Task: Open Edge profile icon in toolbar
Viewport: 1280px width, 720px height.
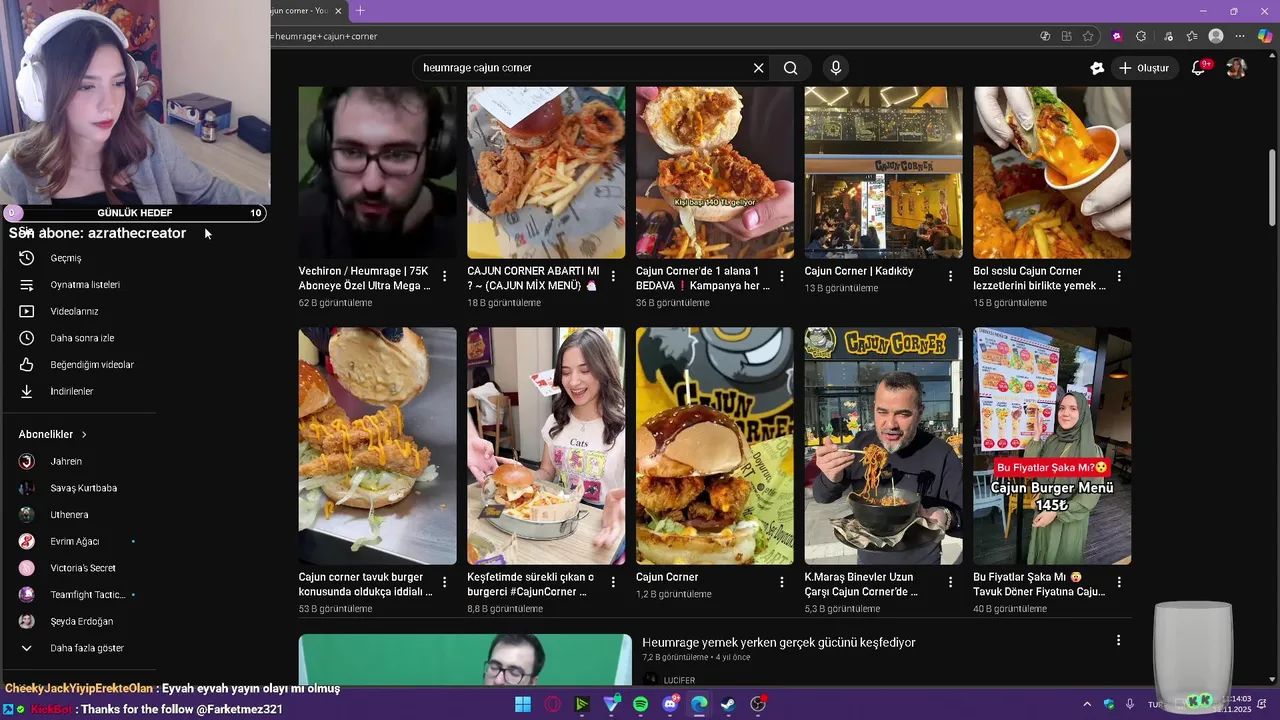Action: [x=1216, y=36]
